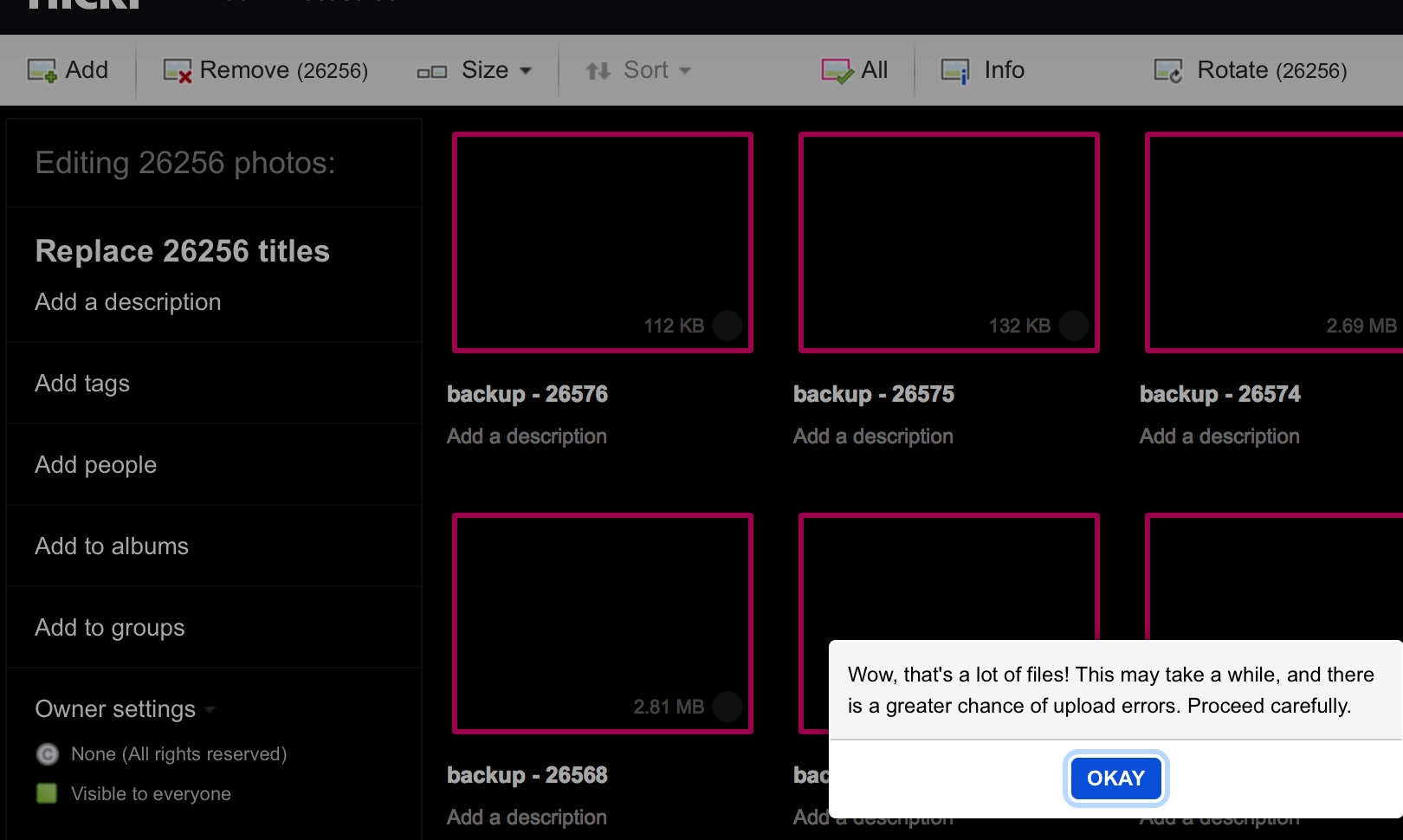This screenshot has height=840, width=1403.
Task: Toggle selection circle on backup - 26575 thumbnail
Action: pos(1073,326)
